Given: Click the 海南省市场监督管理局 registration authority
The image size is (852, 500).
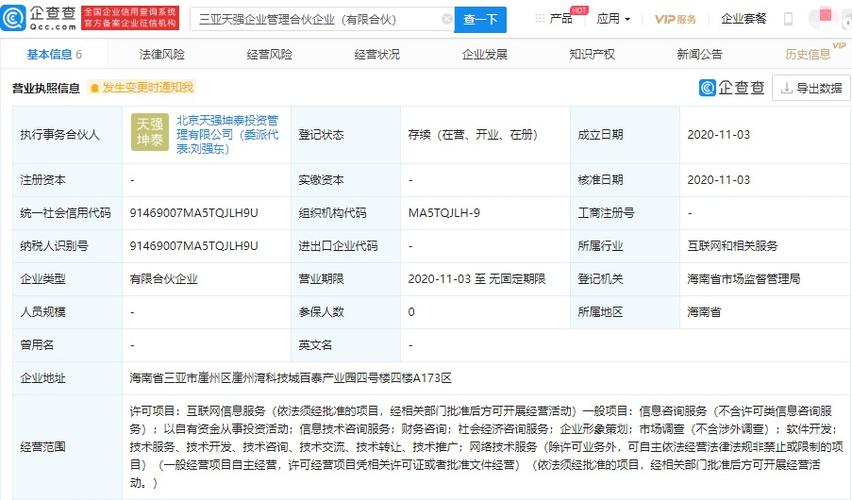Looking at the screenshot, I should (x=743, y=279).
